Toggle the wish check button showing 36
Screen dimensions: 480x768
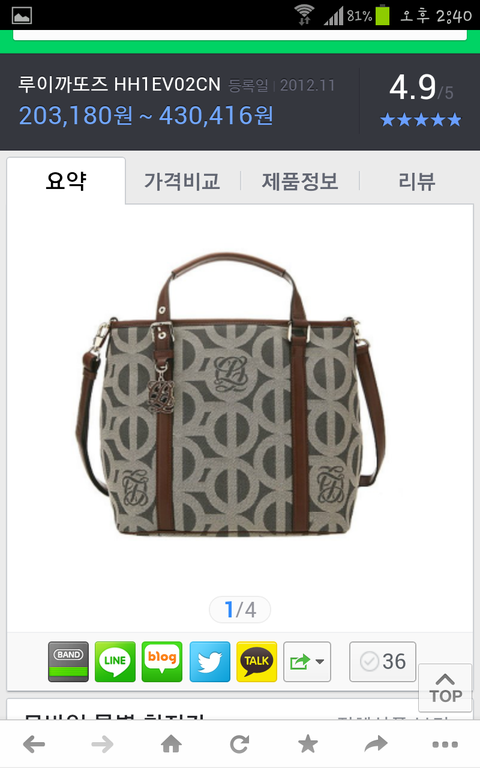tap(383, 661)
